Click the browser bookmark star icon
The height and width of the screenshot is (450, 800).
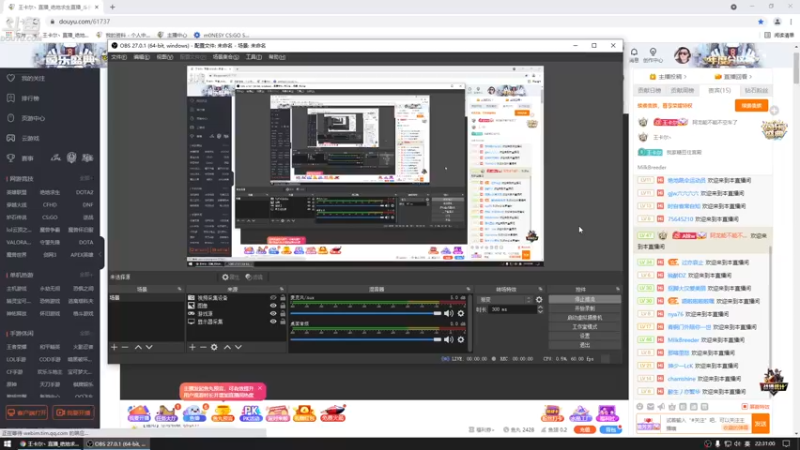pos(761,21)
